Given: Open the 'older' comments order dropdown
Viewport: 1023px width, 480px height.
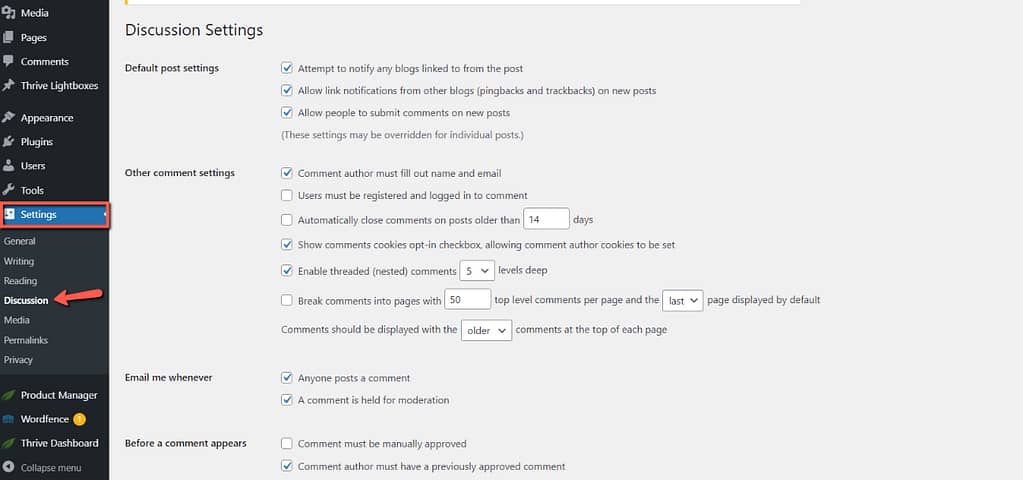Looking at the screenshot, I should (x=486, y=331).
